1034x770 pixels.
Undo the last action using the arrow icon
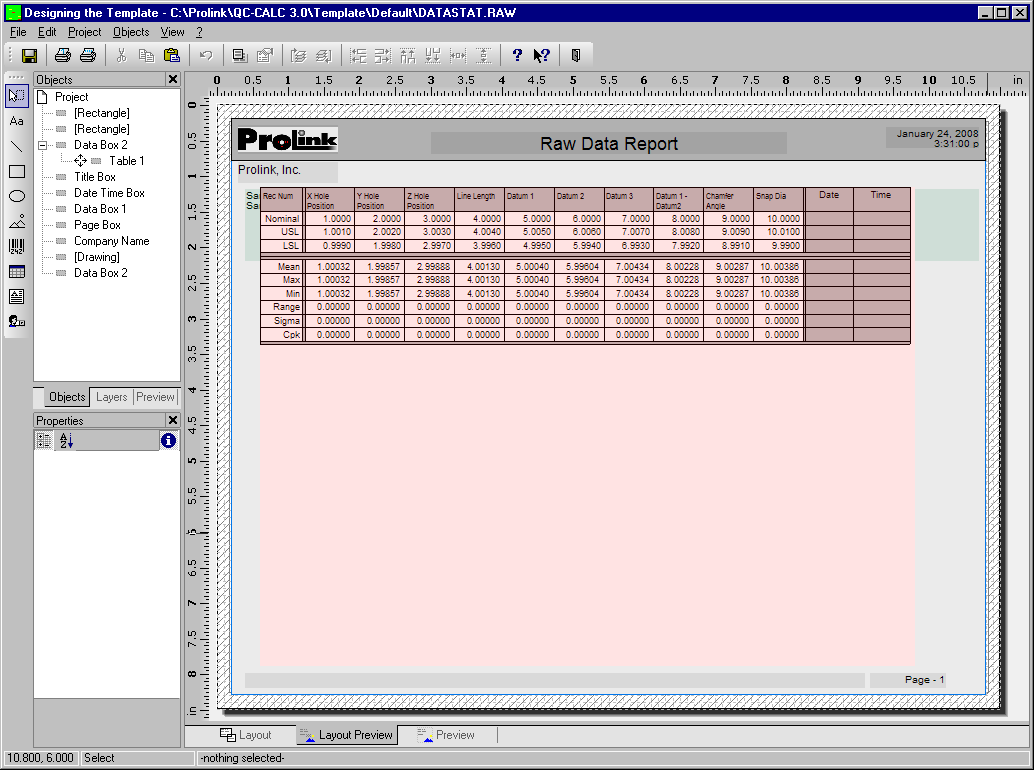pyautogui.click(x=206, y=56)
